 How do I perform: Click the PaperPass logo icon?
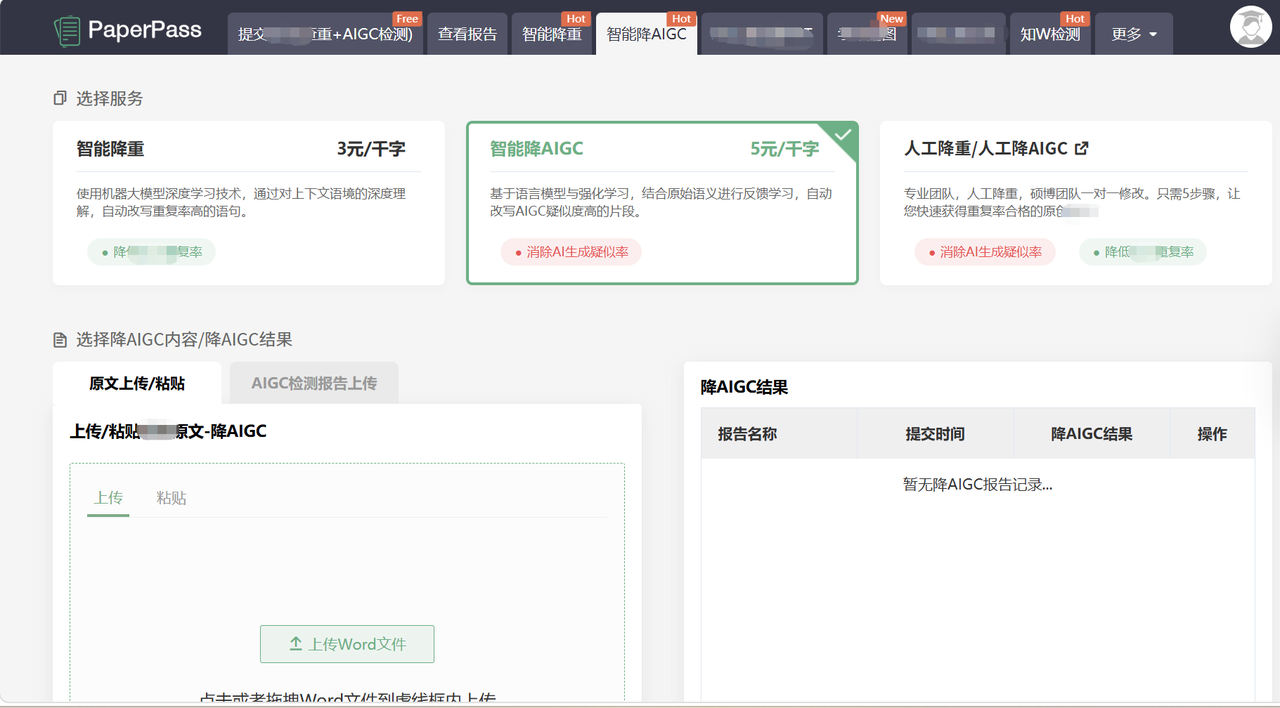pyautogui.click(x=67, y=30)
